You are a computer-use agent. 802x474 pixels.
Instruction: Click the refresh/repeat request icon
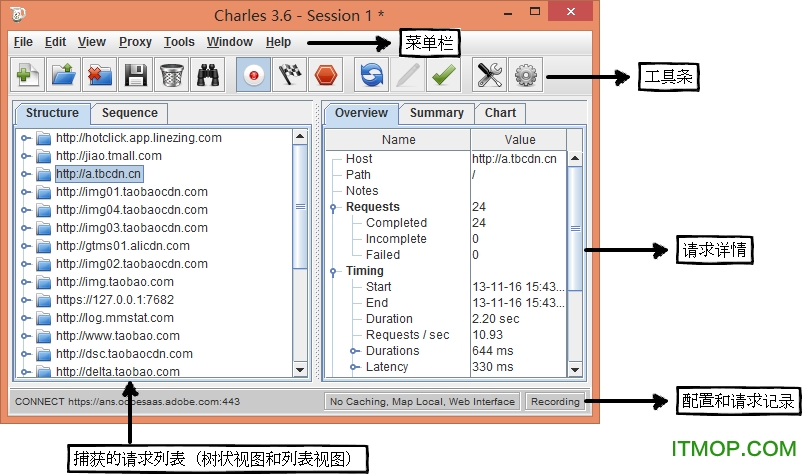373,75
